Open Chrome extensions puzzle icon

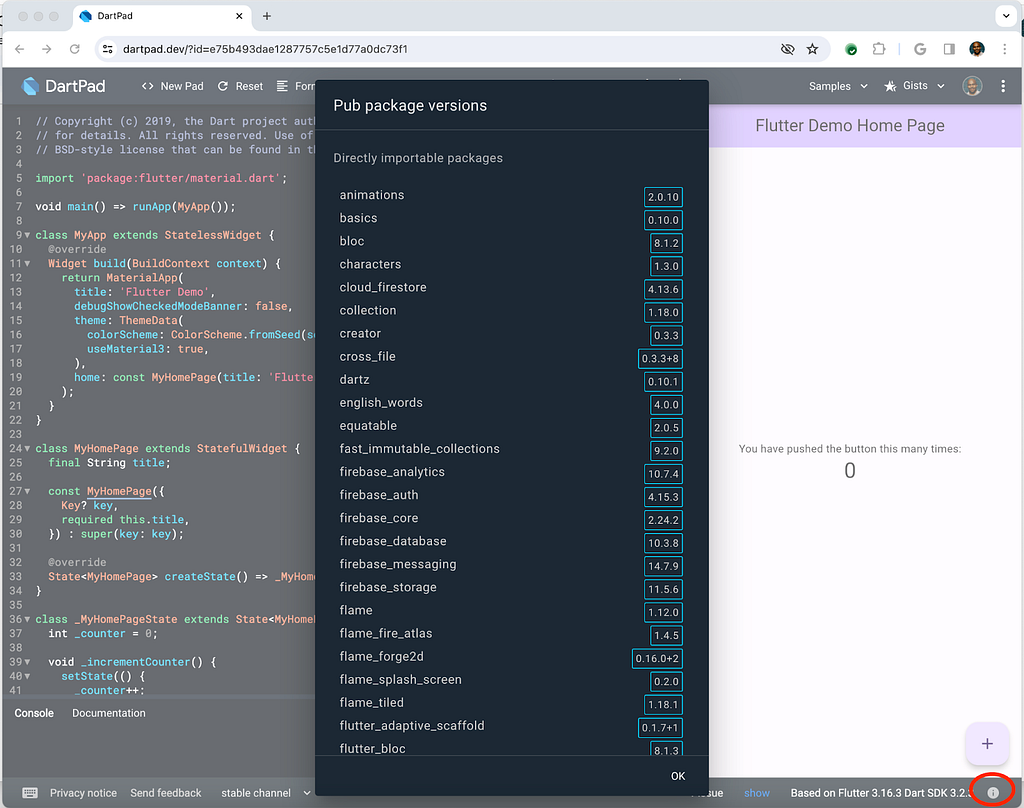coord(879,49)
